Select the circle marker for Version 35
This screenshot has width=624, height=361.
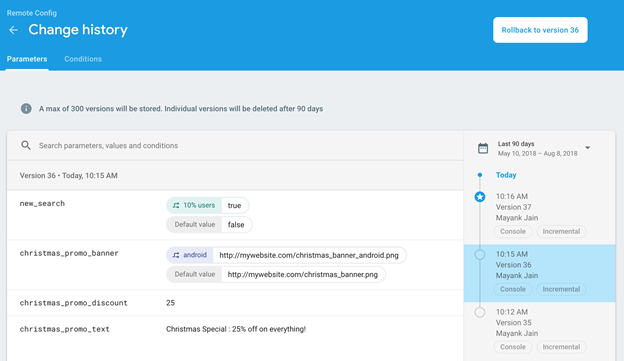click(x=480, y=312)
